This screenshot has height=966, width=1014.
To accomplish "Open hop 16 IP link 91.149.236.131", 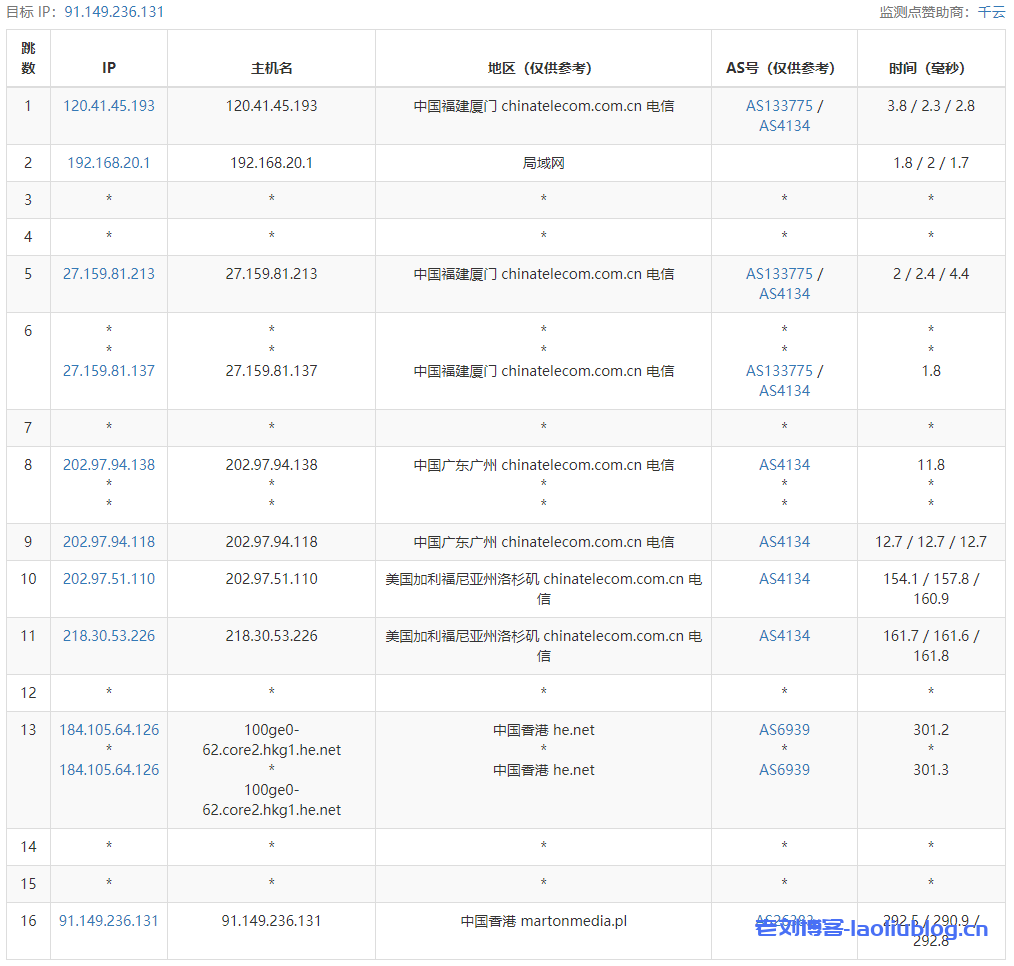I will pos(109,920).
